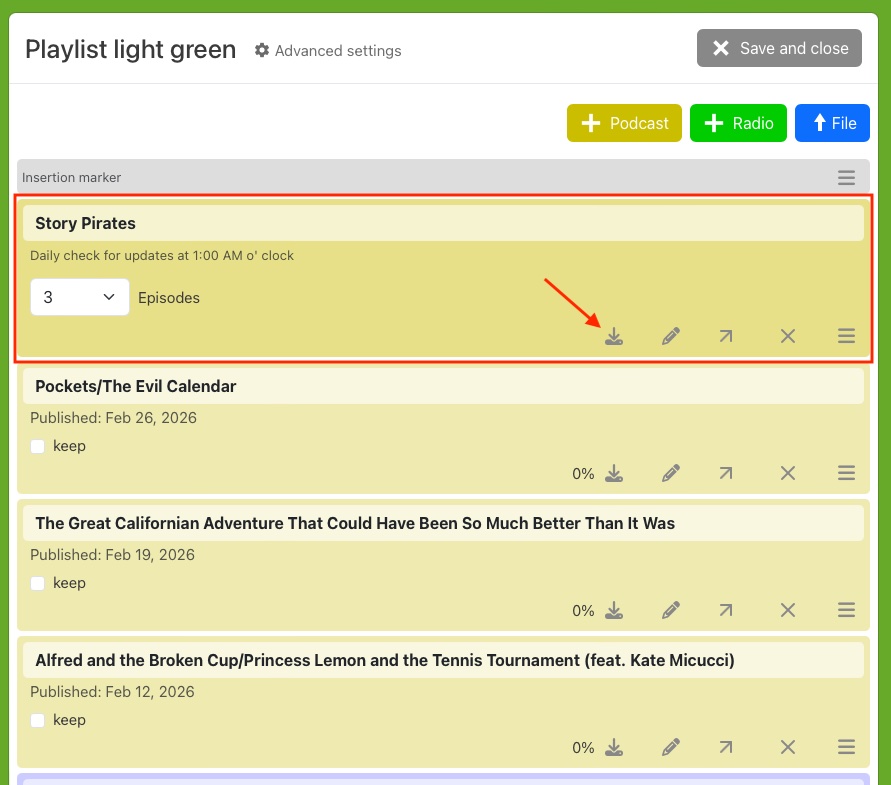
Task: Open Story Pirates hamburger menu handle
Action: pos(846,336)
